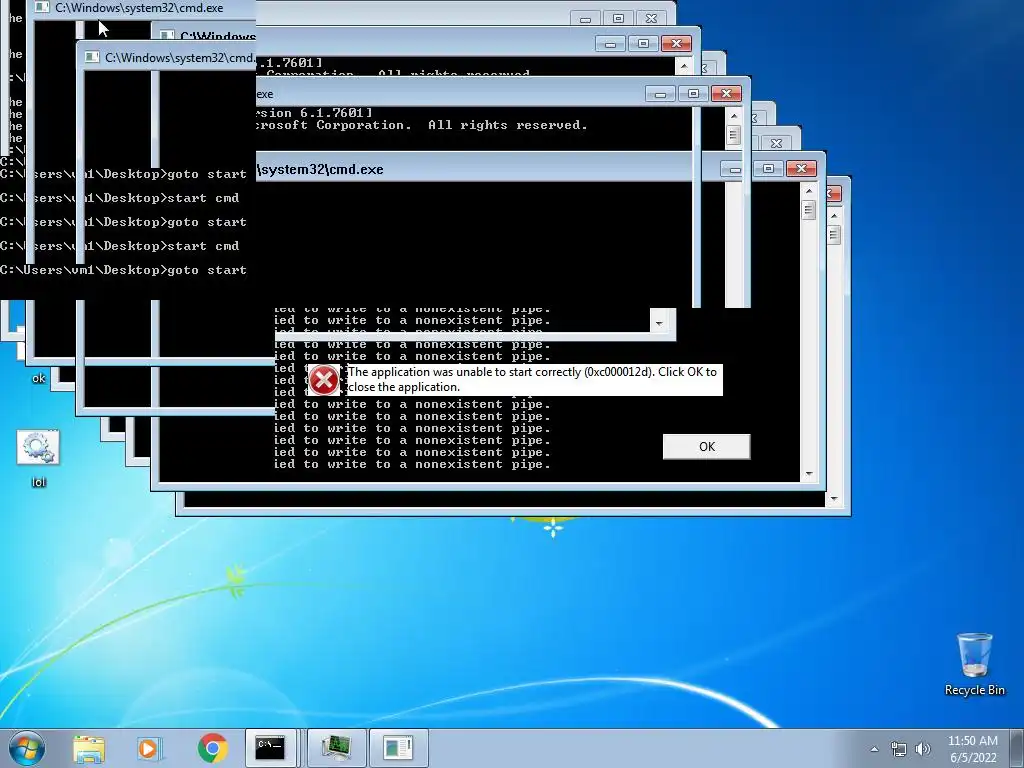This screenshot has width=1024, height=768.
Task: Click the date 6/5/2022 in the tray
Action: pyautogui.click(x=973, y=758)
